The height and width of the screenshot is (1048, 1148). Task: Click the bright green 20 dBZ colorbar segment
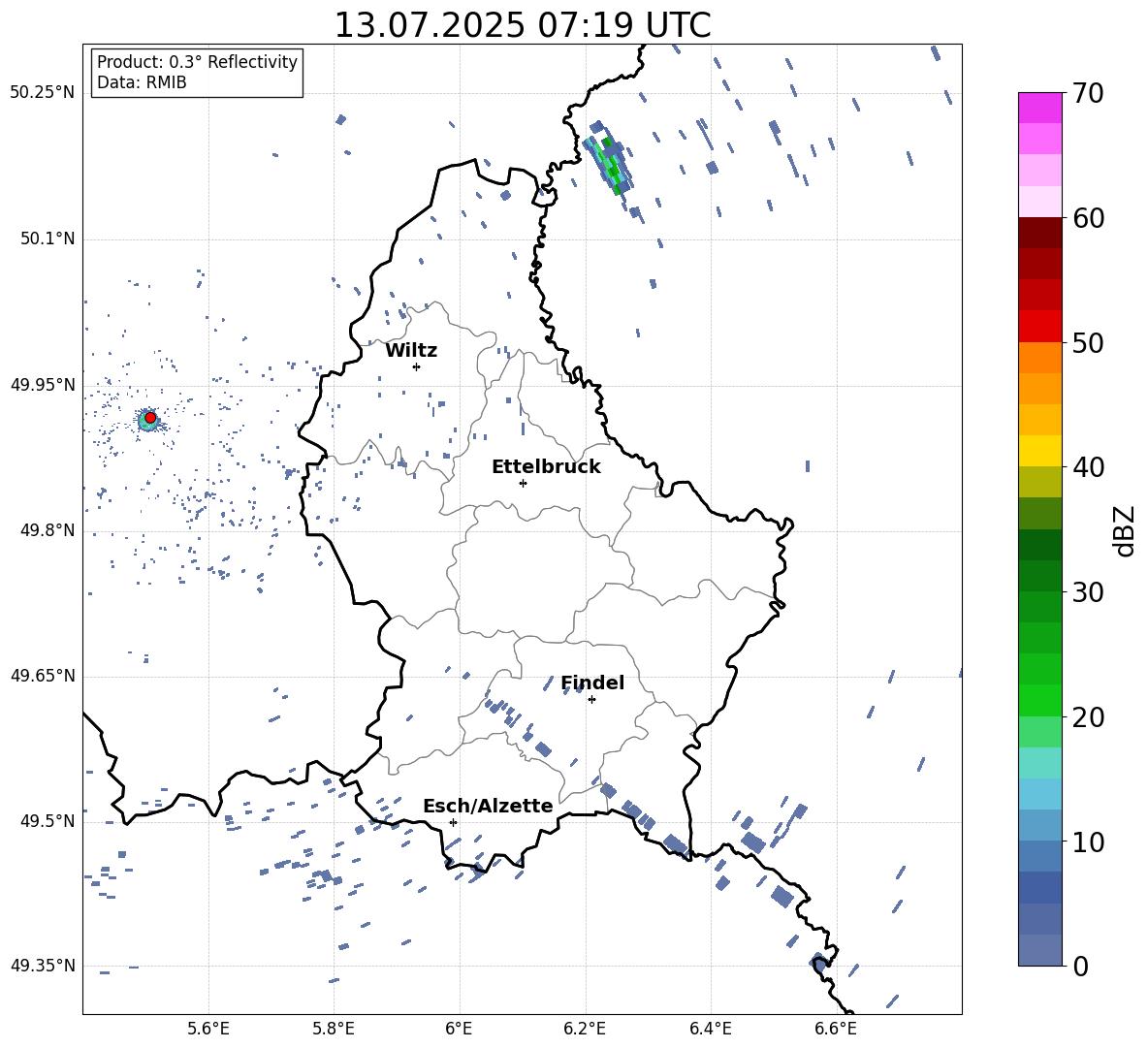tap(1039, 700)
